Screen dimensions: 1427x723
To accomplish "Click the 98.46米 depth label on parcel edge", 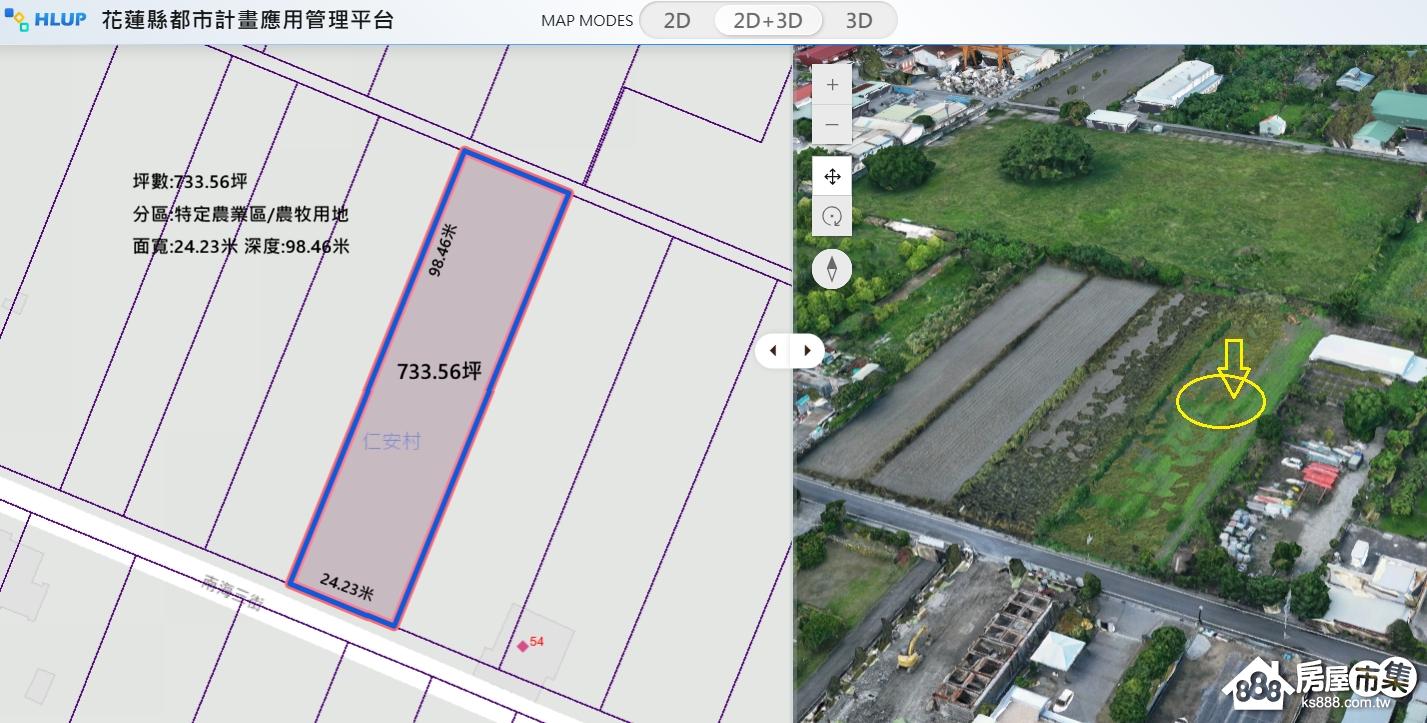I will point(441,250).
